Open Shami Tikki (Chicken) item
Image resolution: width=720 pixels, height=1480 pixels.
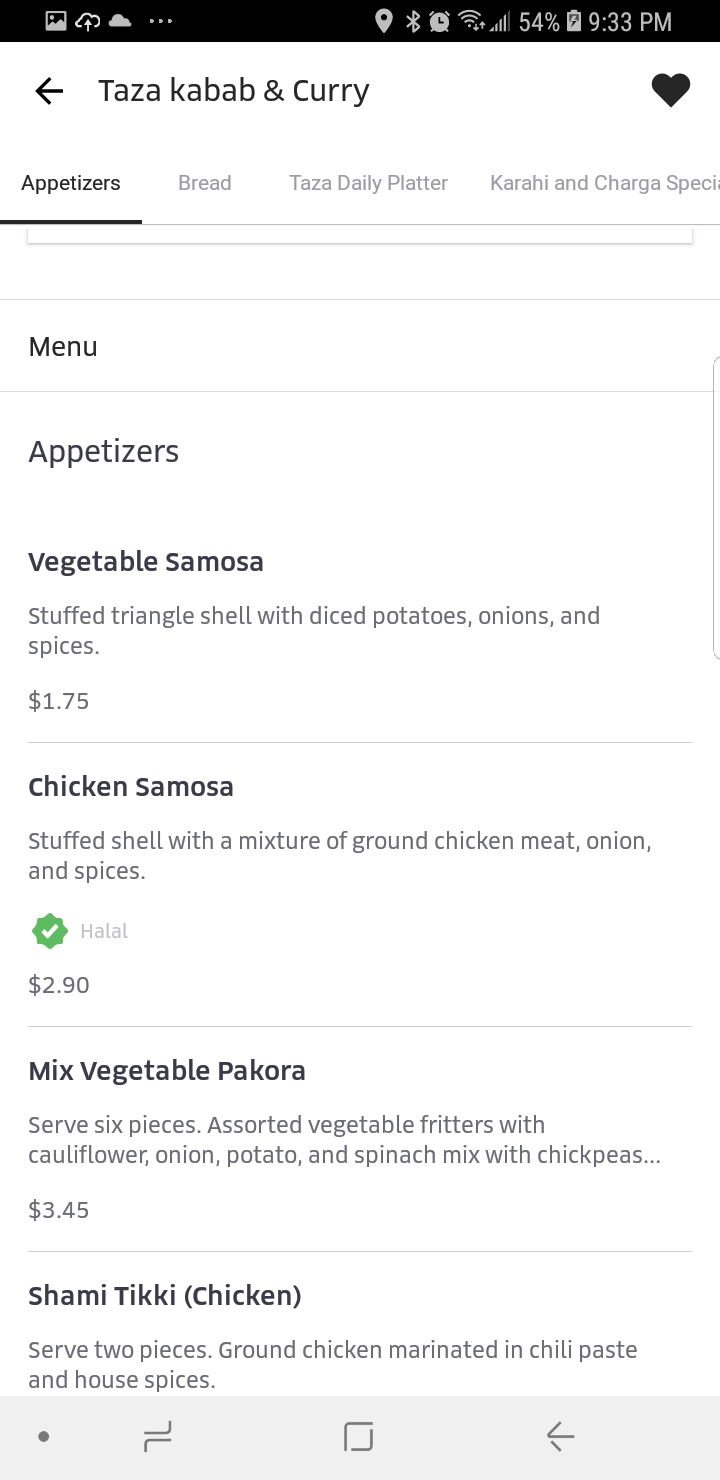tap(165, 1296)
